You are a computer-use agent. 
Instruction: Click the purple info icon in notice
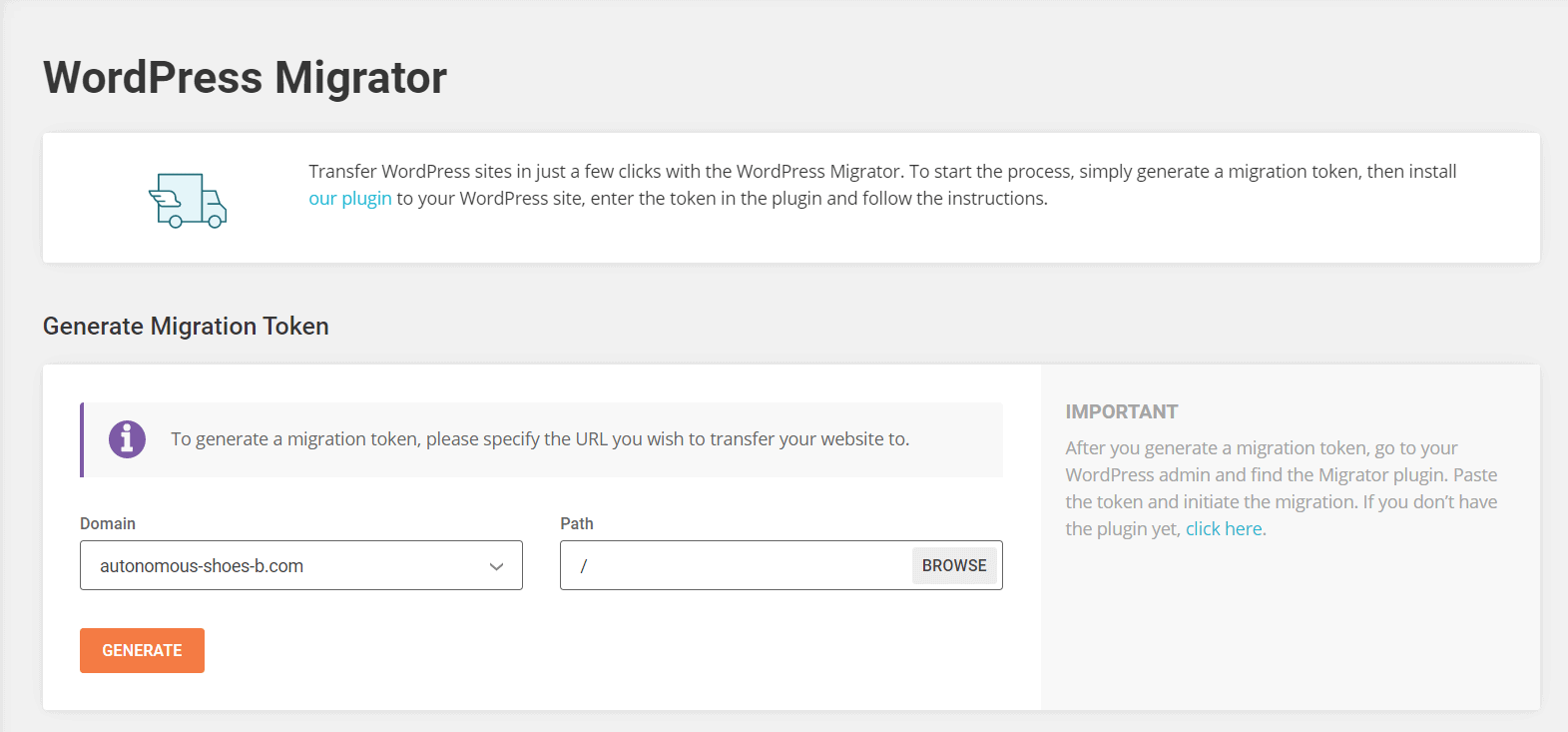click(x=127, y=438)
